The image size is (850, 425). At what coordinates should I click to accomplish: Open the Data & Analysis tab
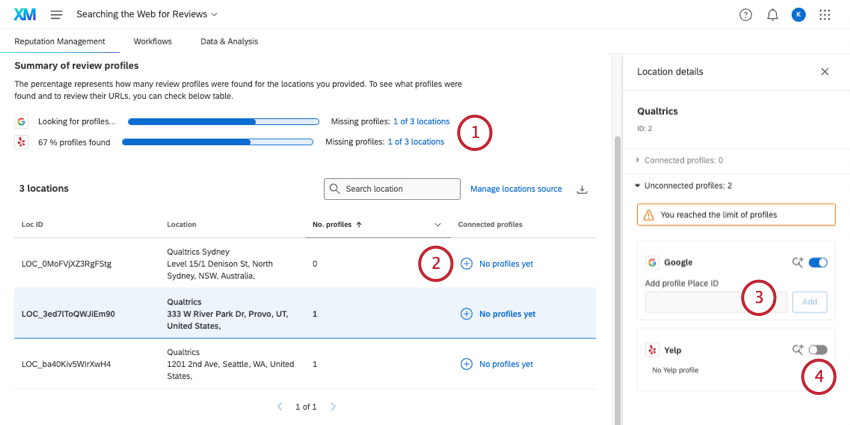pyautogui.click(x=229, y=41)
